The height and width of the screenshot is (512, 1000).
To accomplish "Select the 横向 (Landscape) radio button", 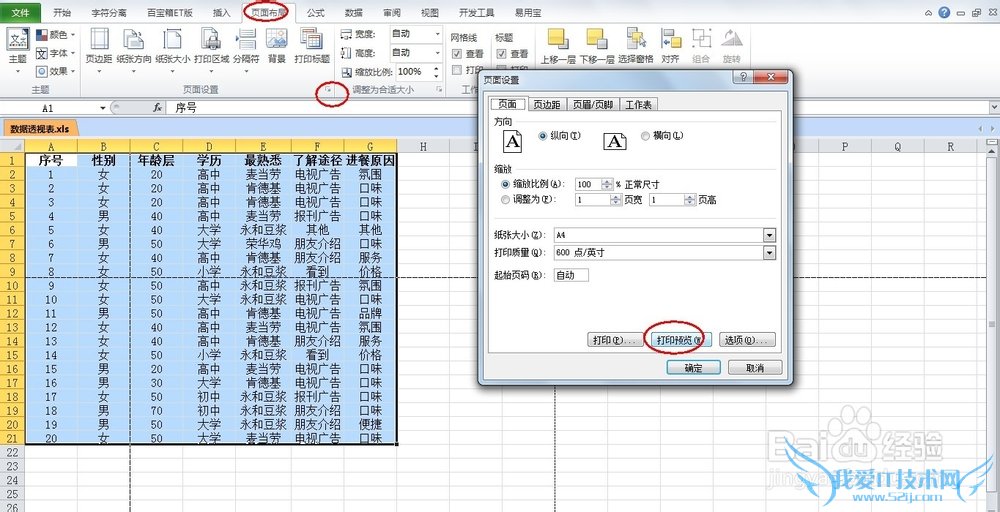I will tap(645, 136).
